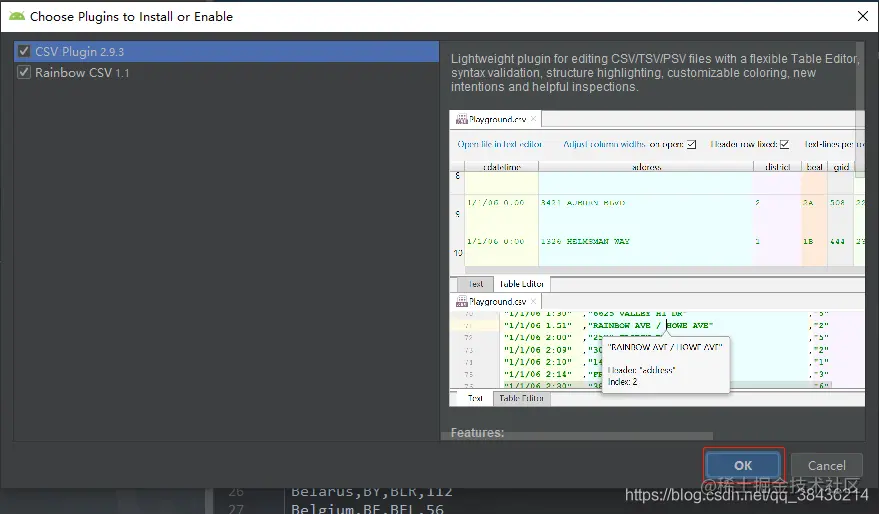
Task: Click the Android Studio icon in title bar
Action: [x=17, y=16]
